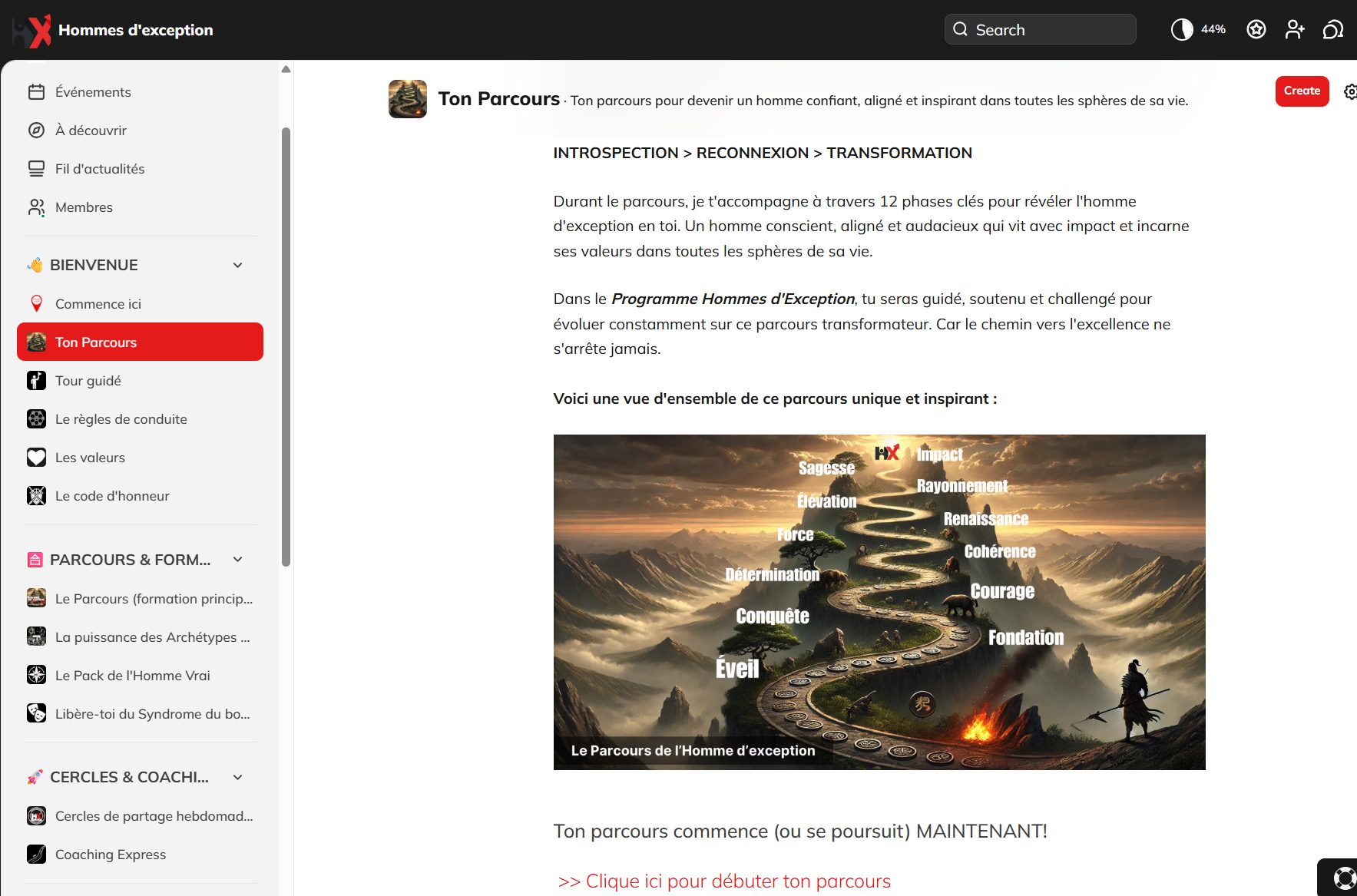Open Cercles de partage hebdomad...

coord(140,815)
